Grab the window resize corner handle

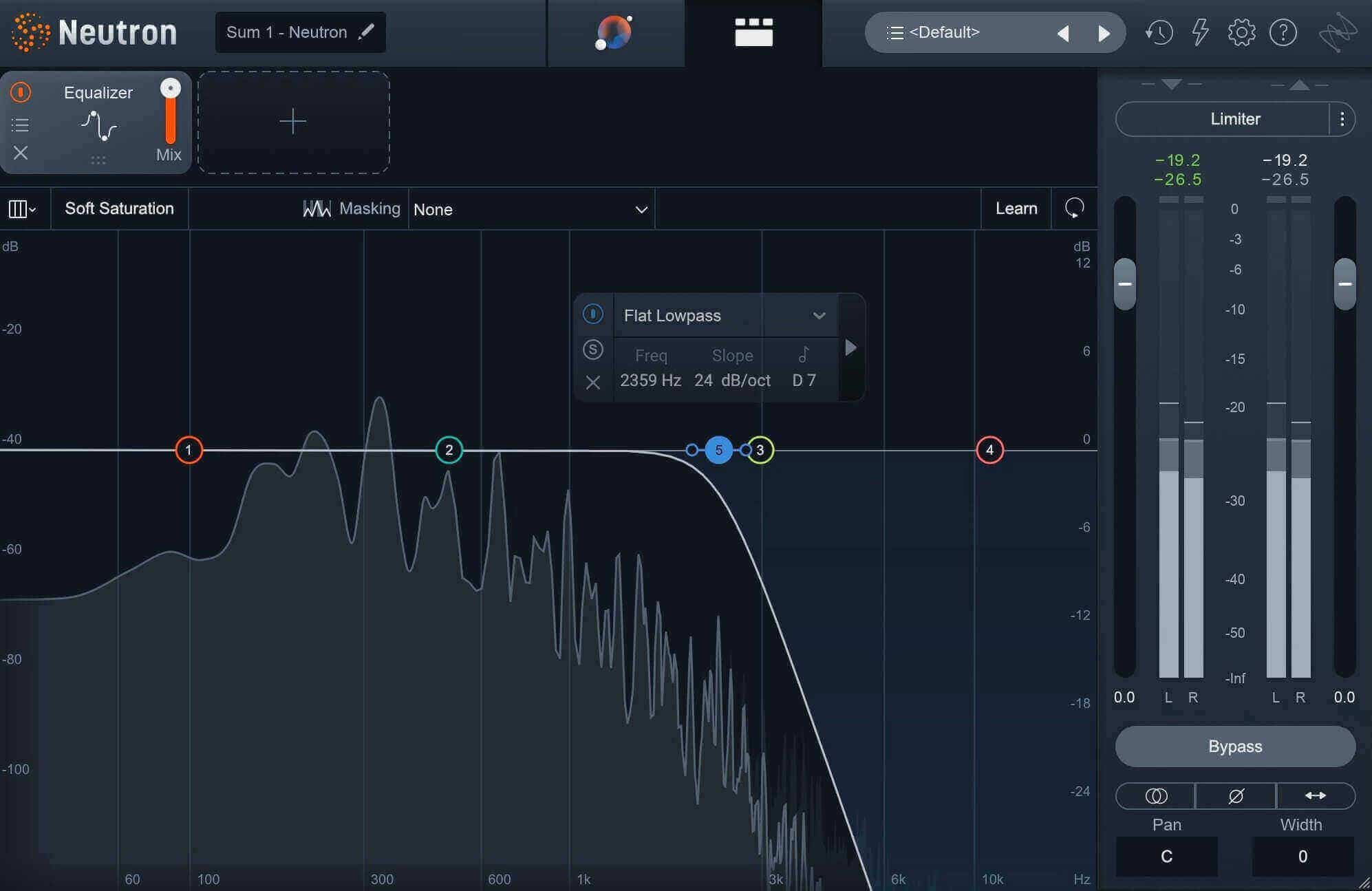click(1364, 883)
